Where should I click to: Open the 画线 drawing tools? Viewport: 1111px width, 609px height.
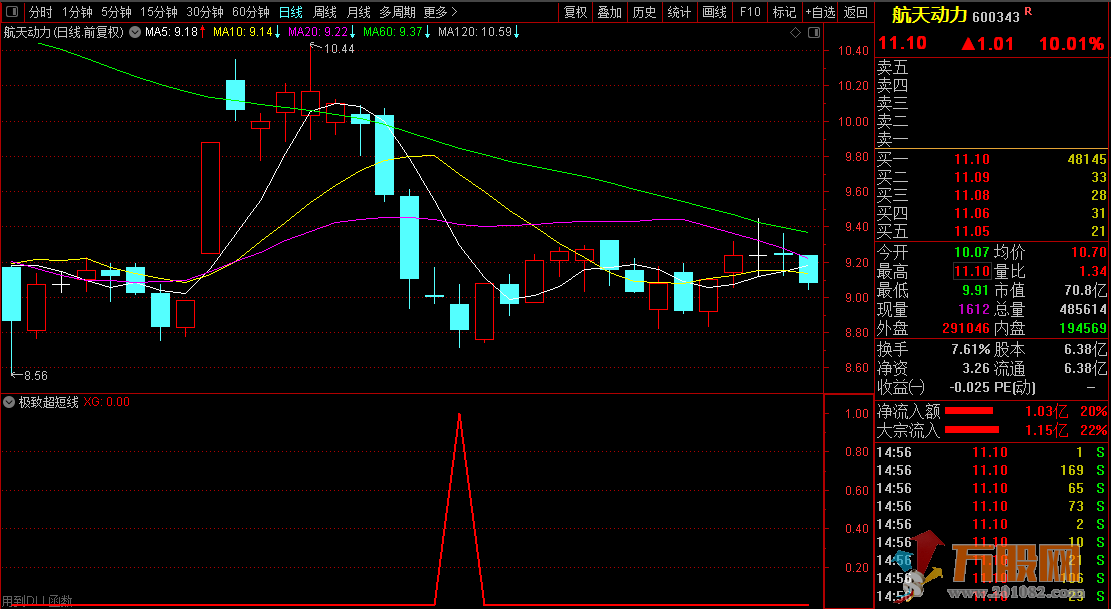click(714, 12)
